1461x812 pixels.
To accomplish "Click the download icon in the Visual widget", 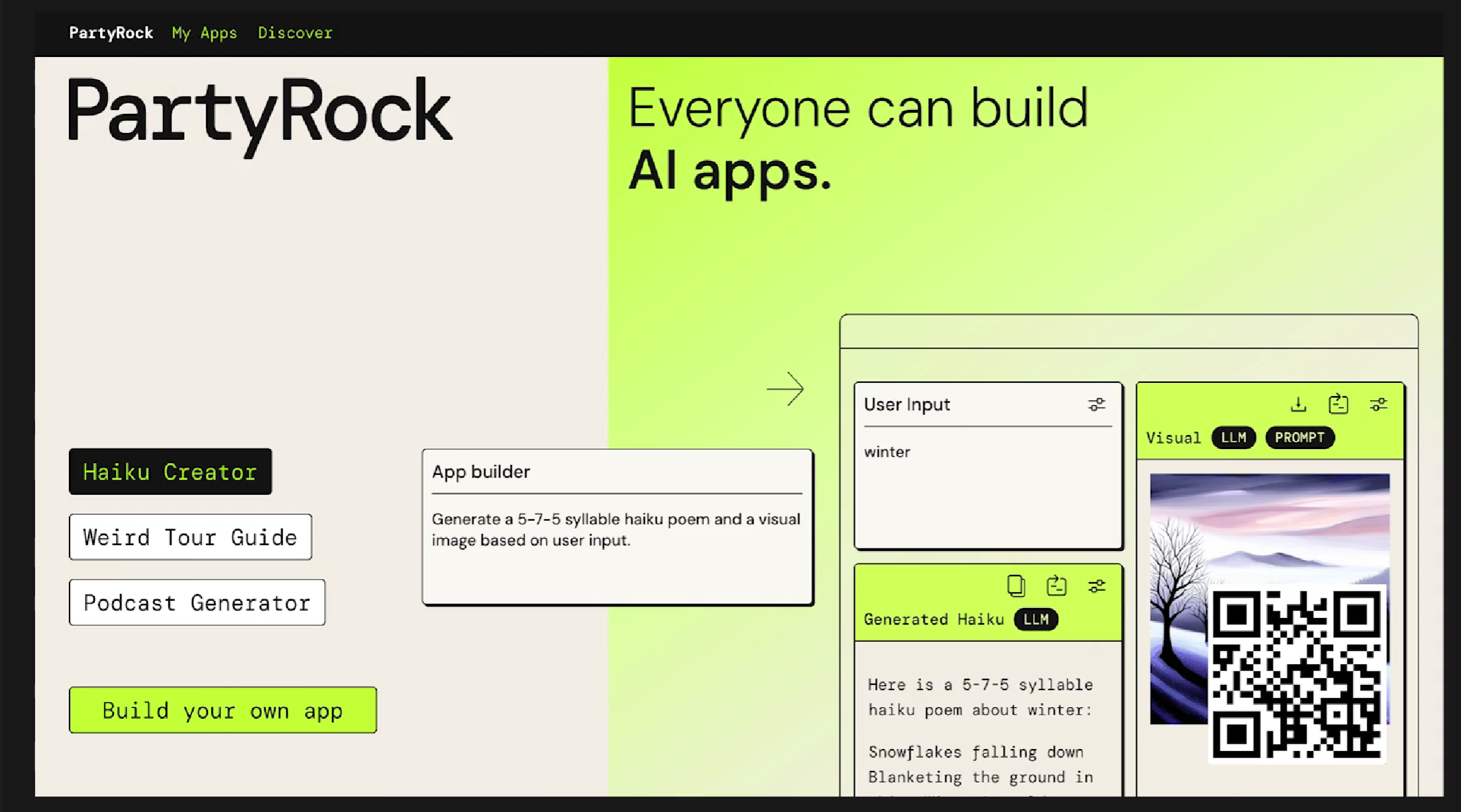I will pos(1299,404).
